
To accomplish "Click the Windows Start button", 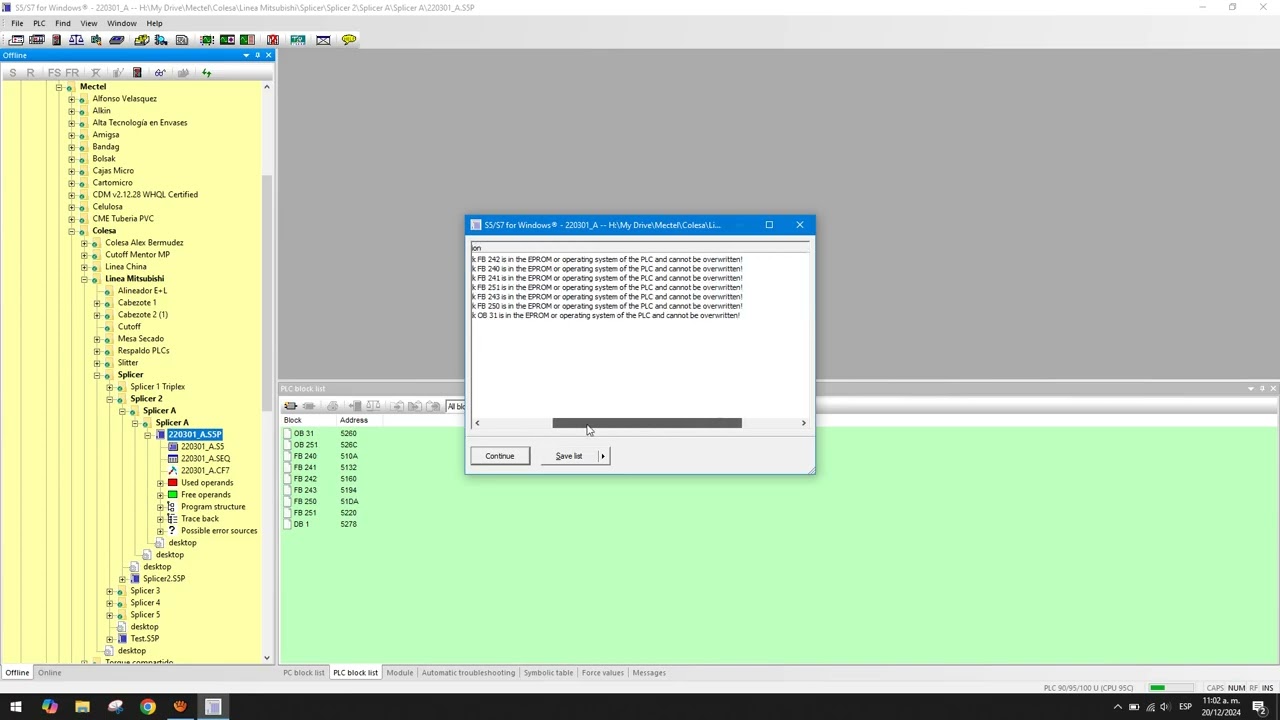I will coord(16,707).
